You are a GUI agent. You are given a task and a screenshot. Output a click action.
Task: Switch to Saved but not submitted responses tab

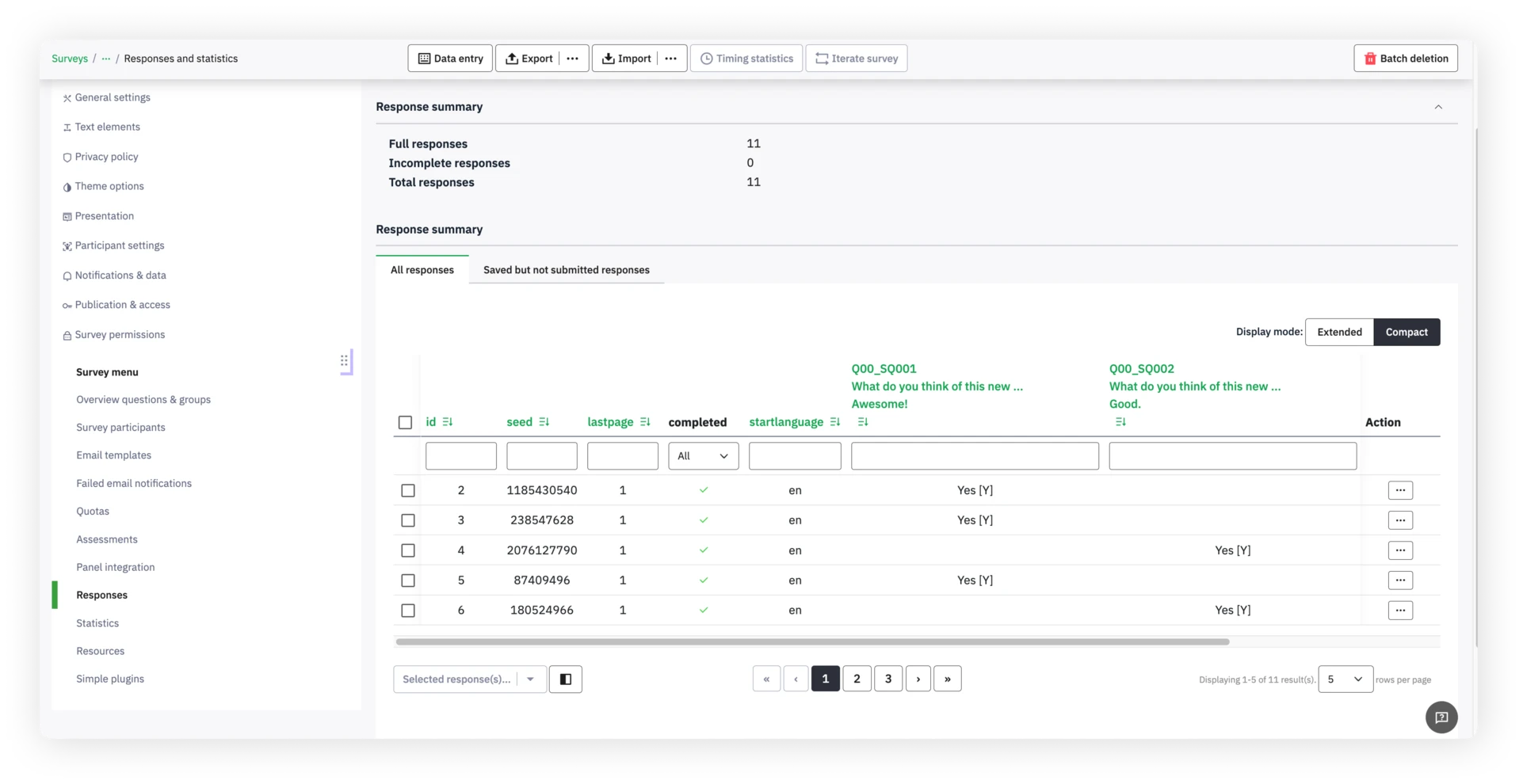click(x=566, y=270)
